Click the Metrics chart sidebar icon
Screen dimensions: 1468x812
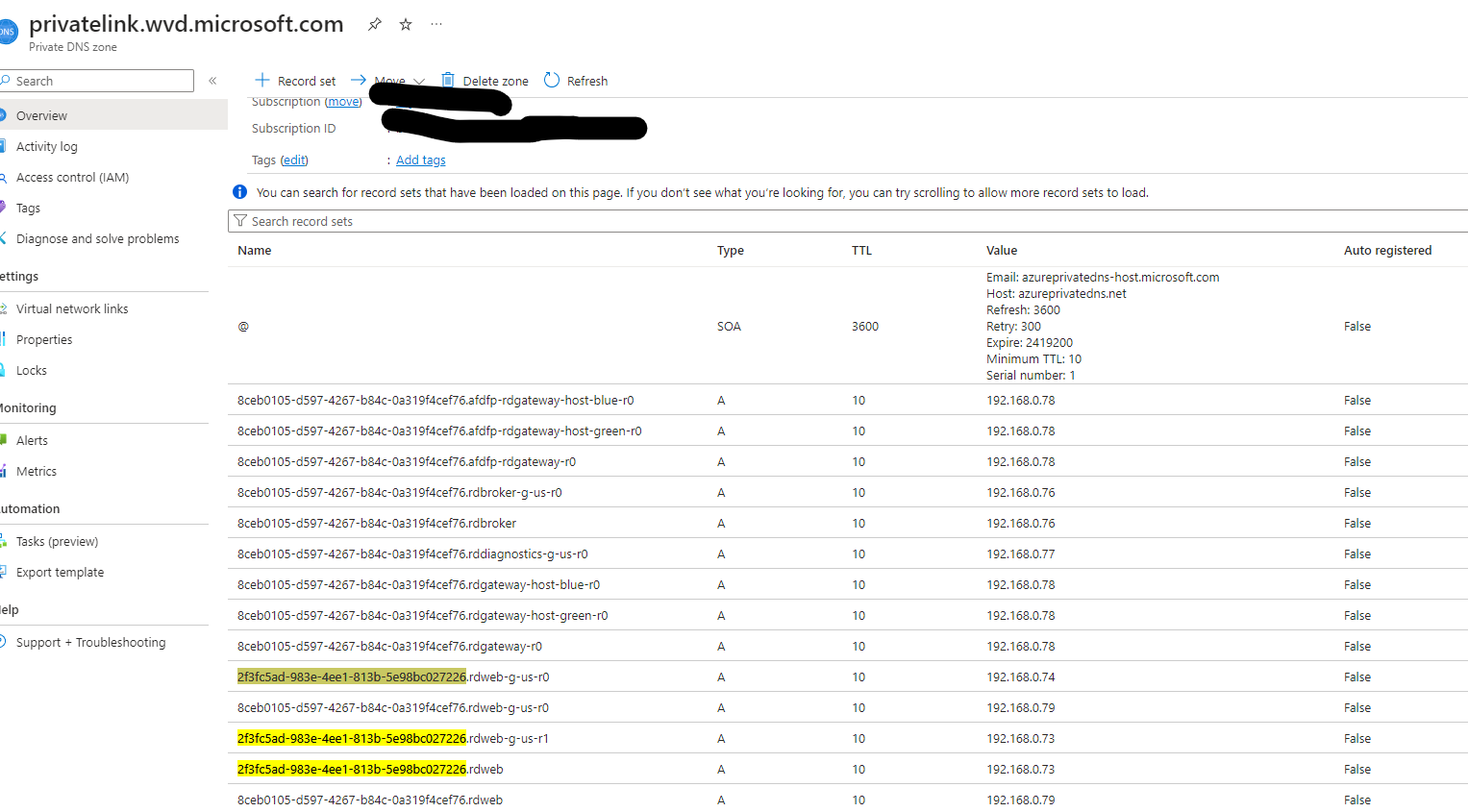pyautogui.click(x=3, y=471)
